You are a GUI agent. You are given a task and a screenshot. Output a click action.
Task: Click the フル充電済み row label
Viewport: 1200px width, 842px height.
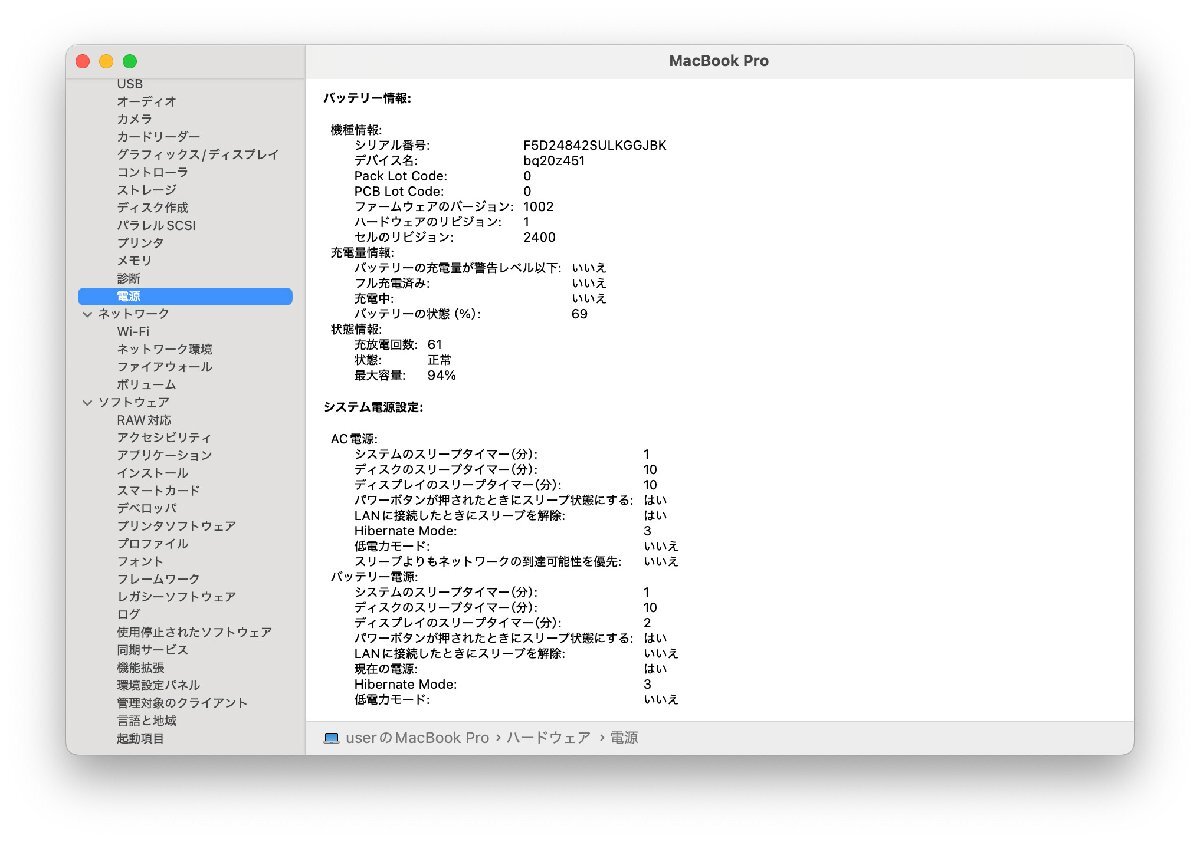pyautogui.click(x=392, y=283)
